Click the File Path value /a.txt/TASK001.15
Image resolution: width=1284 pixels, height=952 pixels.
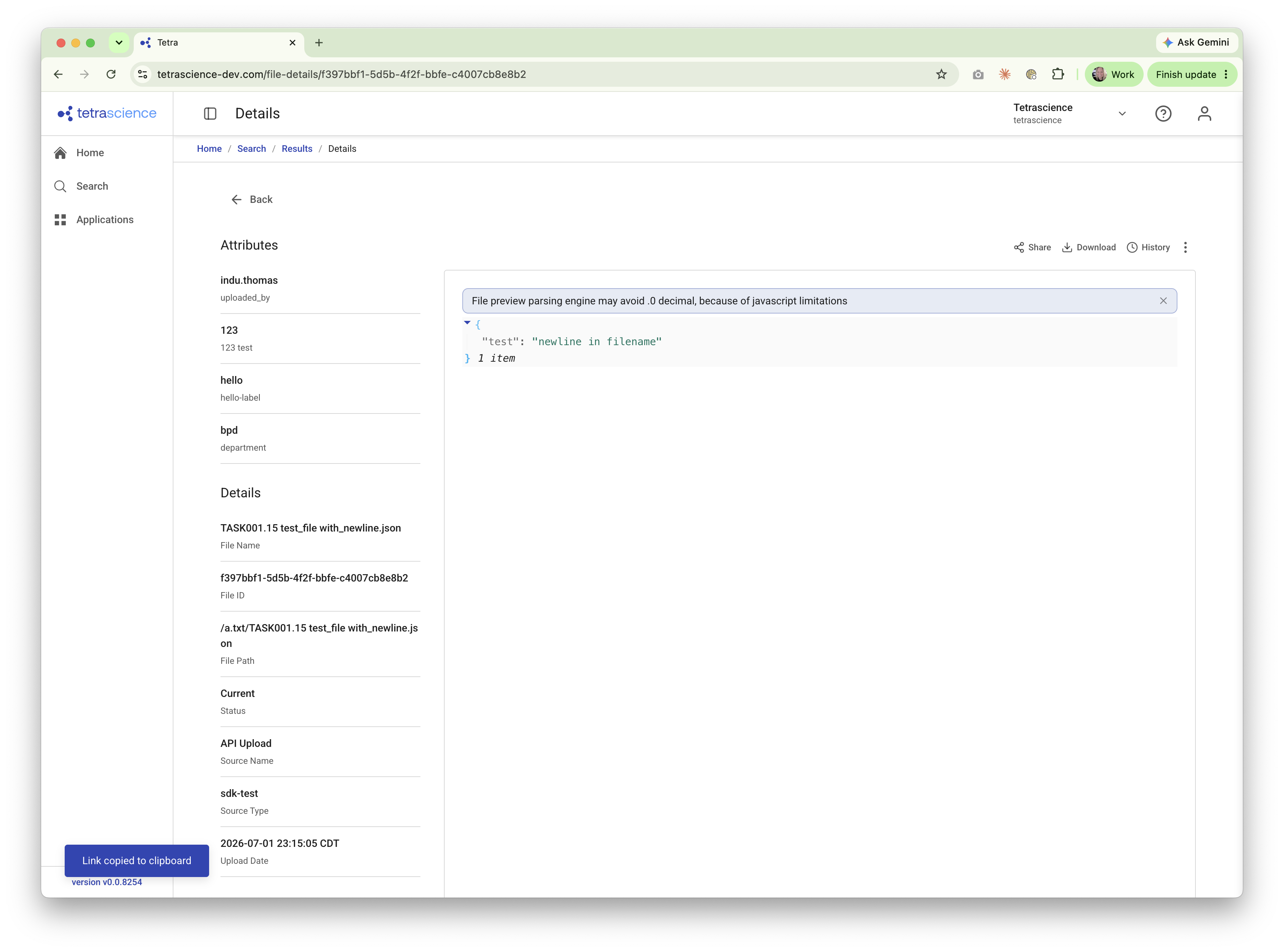pyautogui.click(x=319, y=635)
